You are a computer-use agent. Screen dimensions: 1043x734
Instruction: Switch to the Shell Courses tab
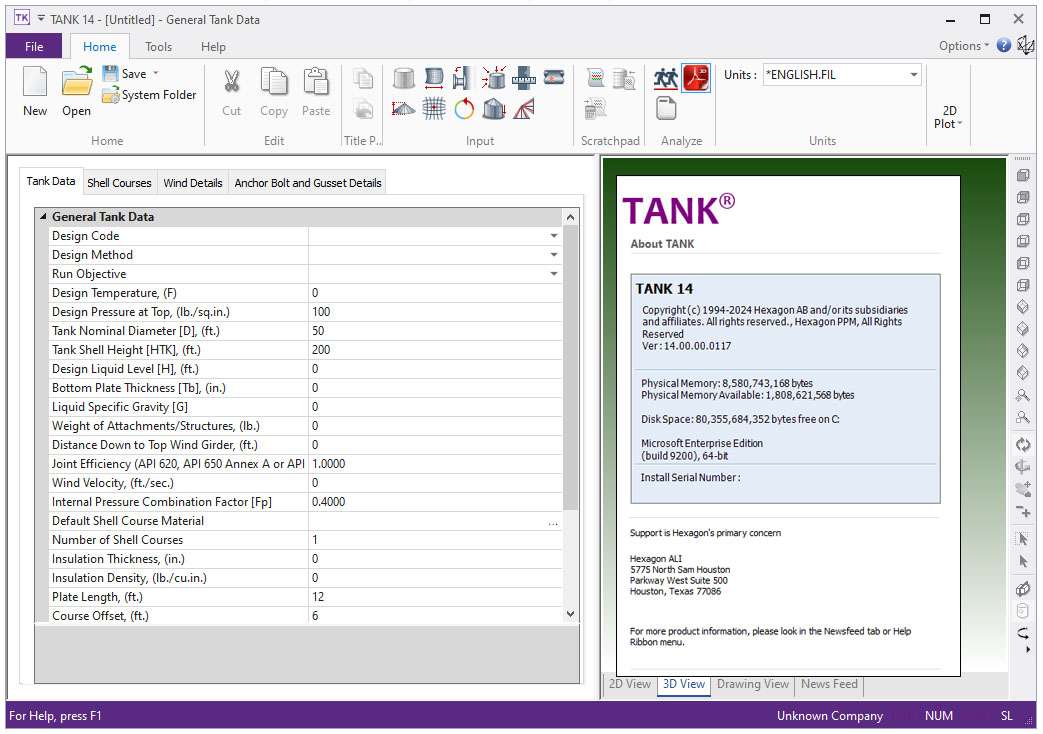point(119,183)
